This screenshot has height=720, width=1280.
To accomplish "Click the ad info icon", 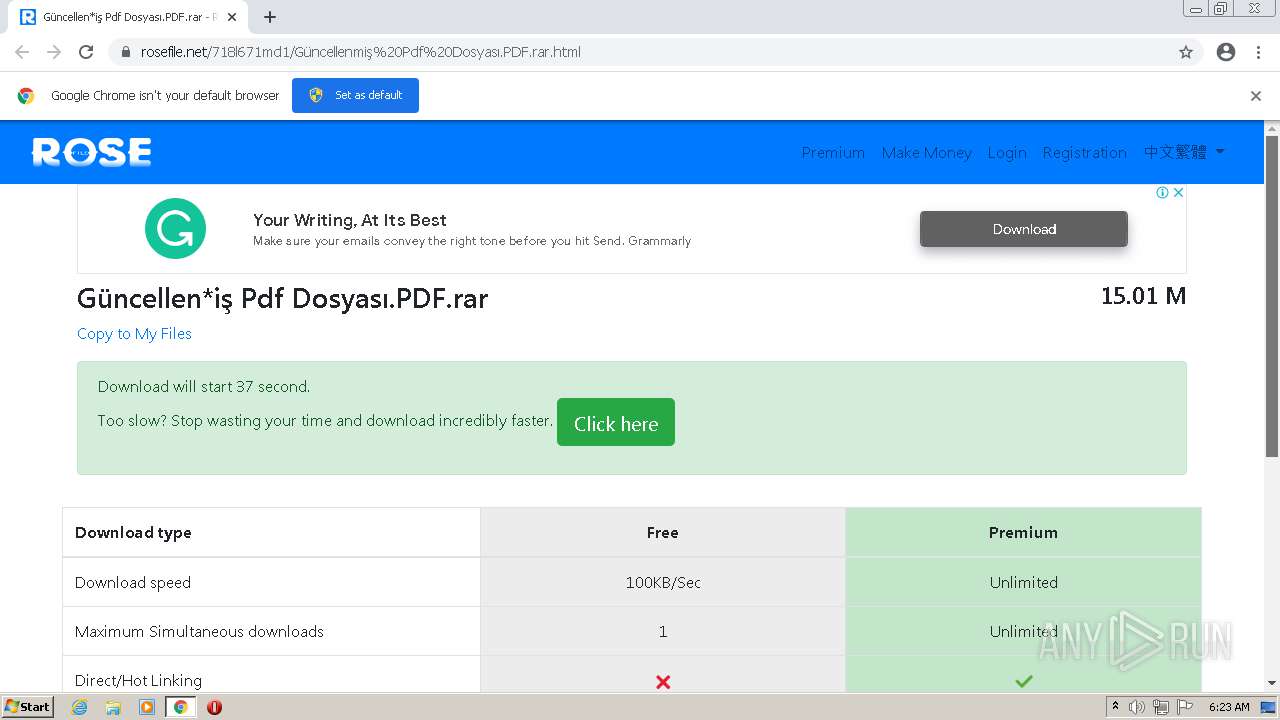I will [x=1163, y=192].
